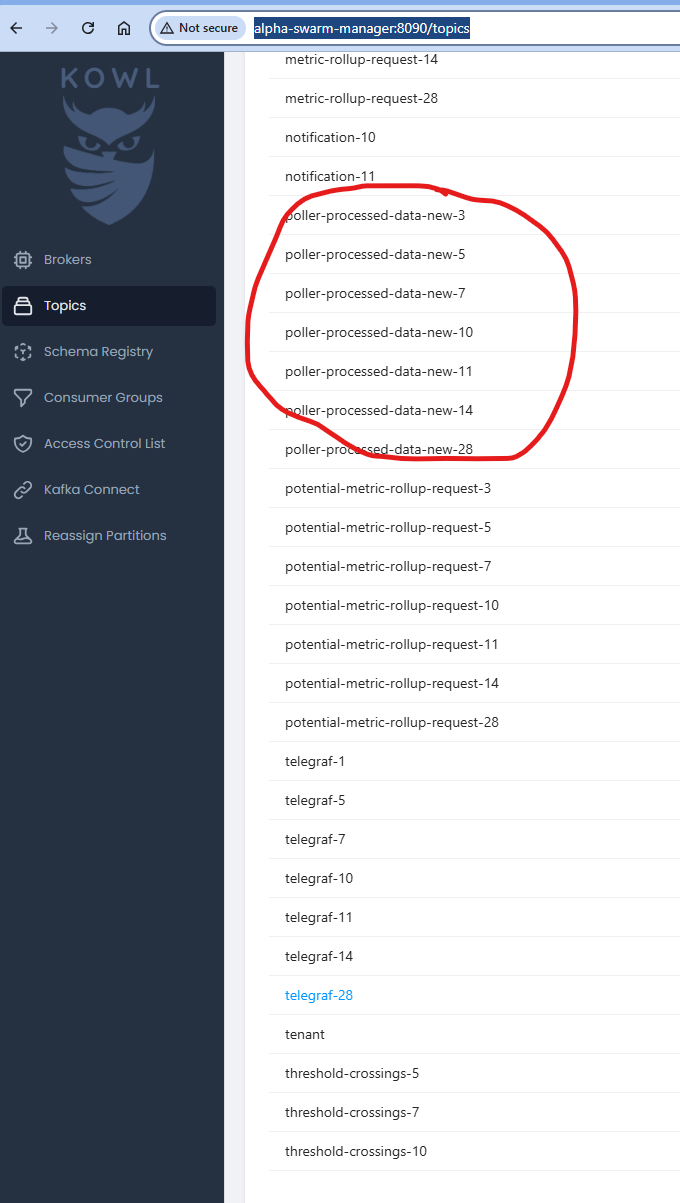Open the telegraf-28 topic link
Viewport: 680px width, 1203px height.
tap(319, 996)
